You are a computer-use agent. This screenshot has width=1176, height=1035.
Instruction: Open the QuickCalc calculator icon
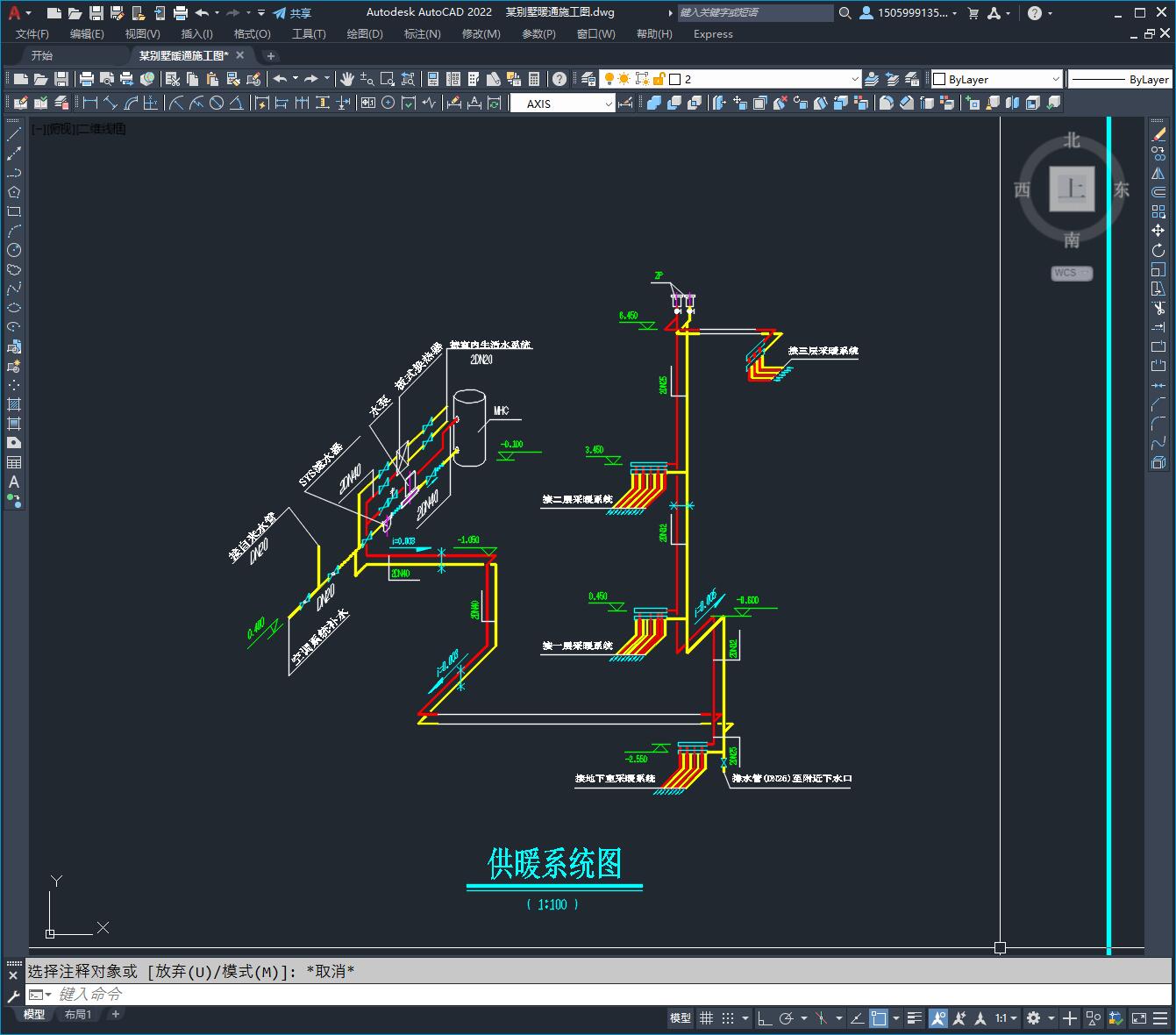(x=534, y=79)
